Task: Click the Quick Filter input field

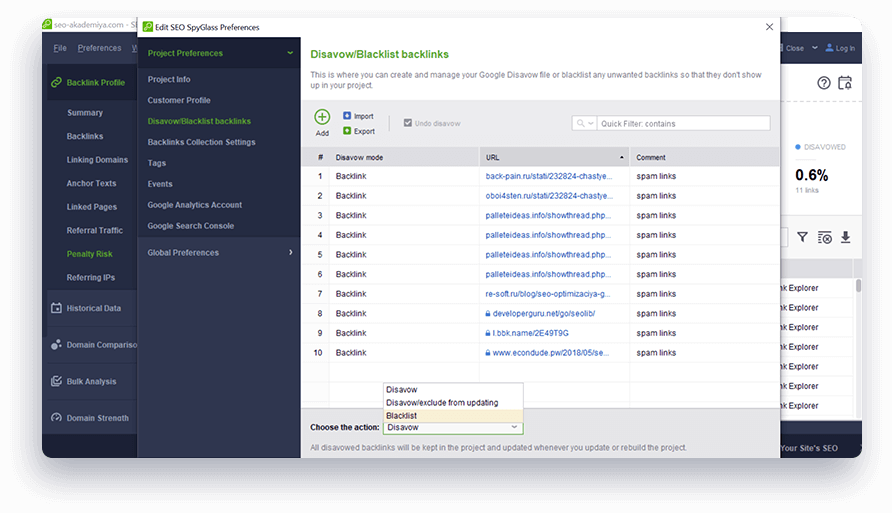Action: tap(683, 124)
